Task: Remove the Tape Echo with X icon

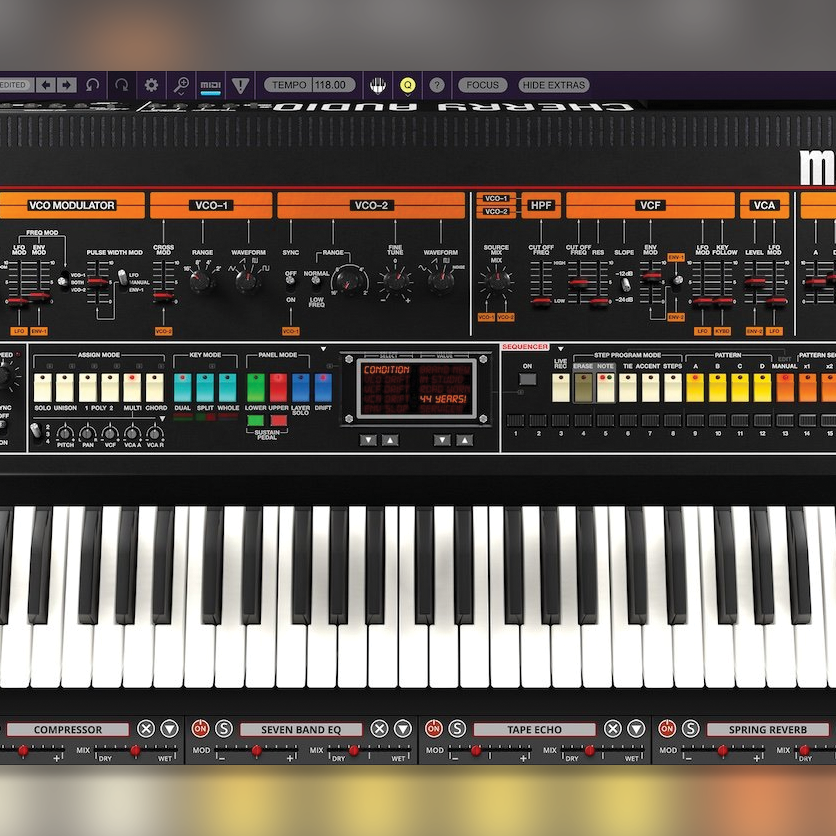Action: [x=613, y=728]
